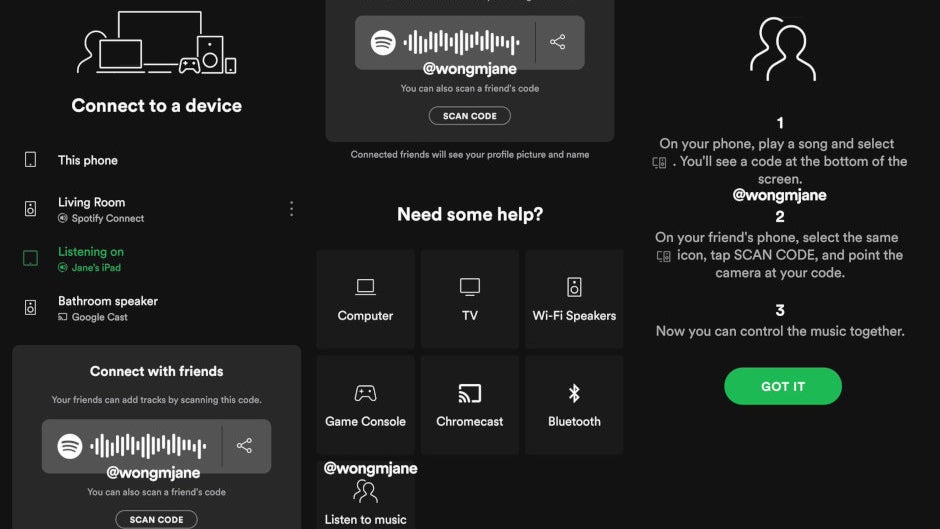The image size is (940, 529).
Task: Open the Wi-Fi Speakers help tile
Action: [x=574, y=299]
